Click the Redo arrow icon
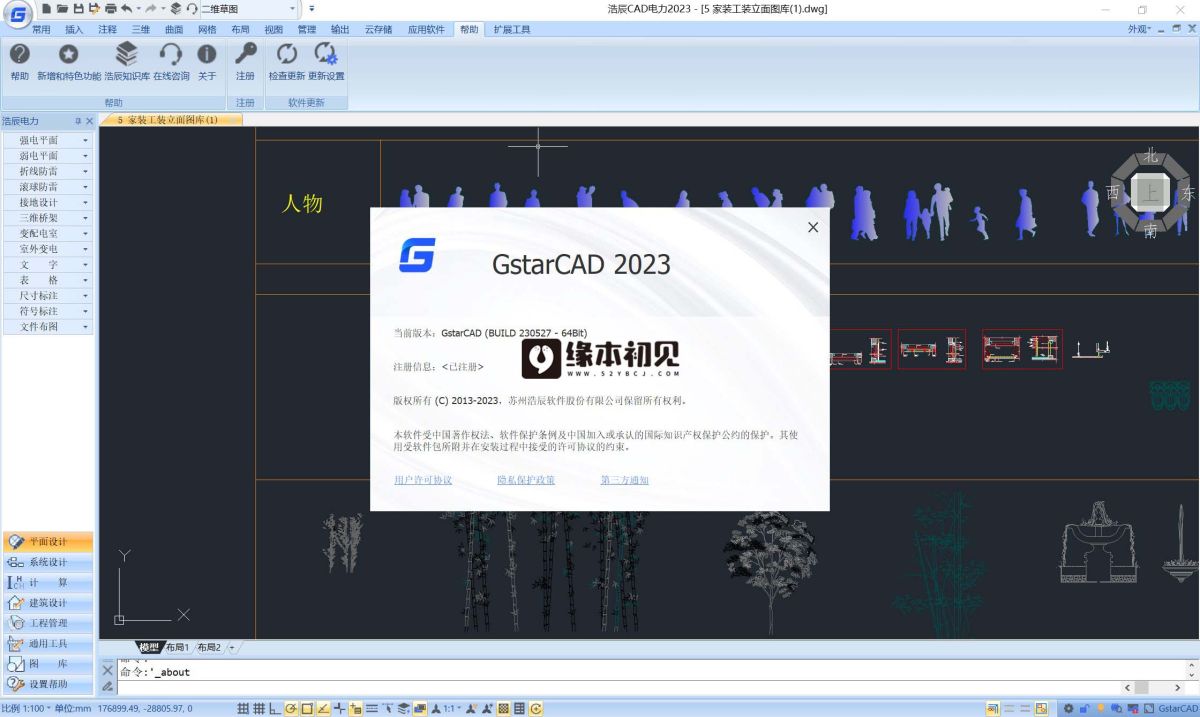This screenshot has width=1200, height=717. pos(151,9)
